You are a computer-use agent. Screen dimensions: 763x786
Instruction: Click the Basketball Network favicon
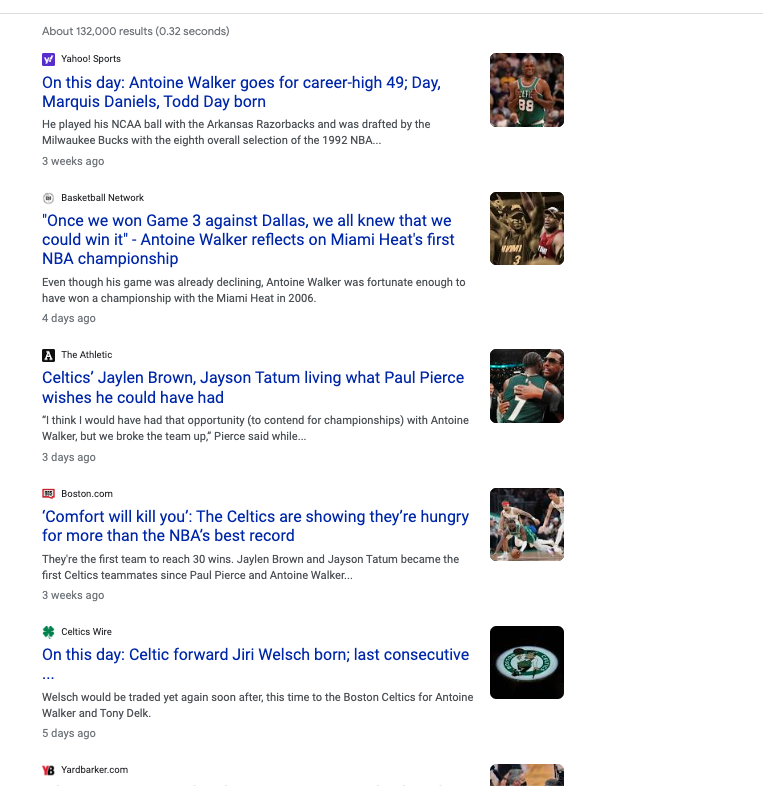[48, 198]
